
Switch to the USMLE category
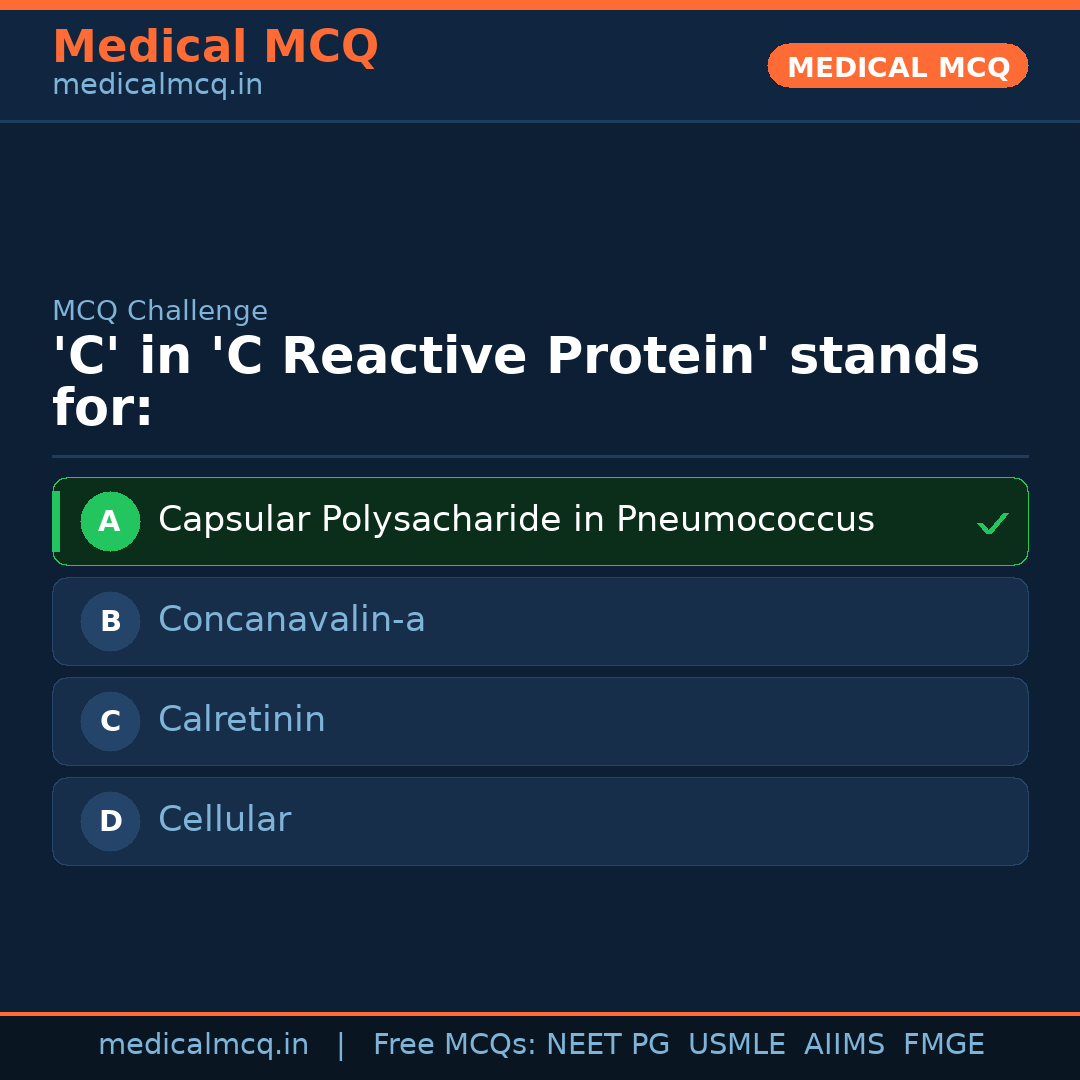click(x=737, y=1043)
